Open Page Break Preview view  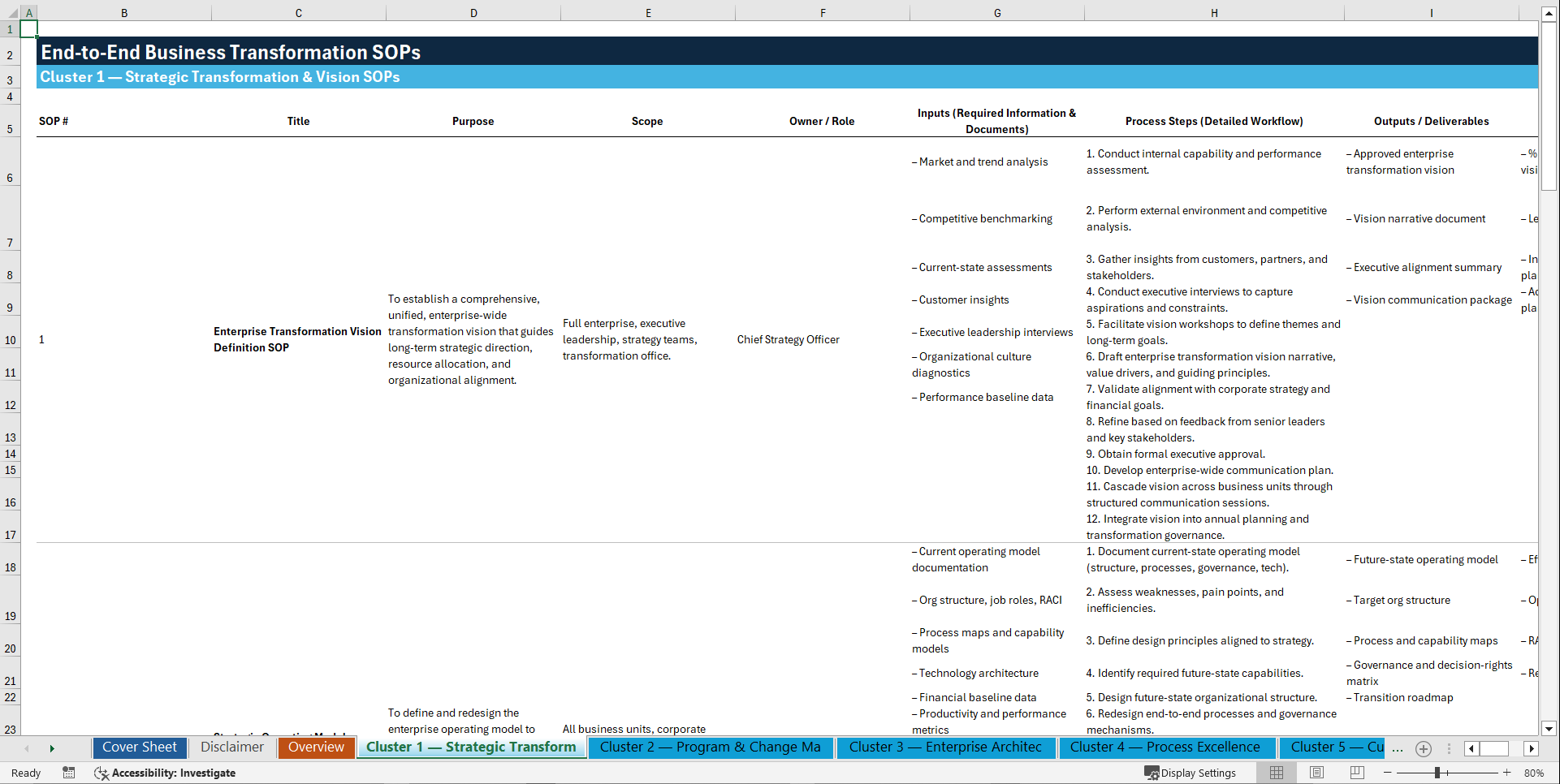[1357, 773]
